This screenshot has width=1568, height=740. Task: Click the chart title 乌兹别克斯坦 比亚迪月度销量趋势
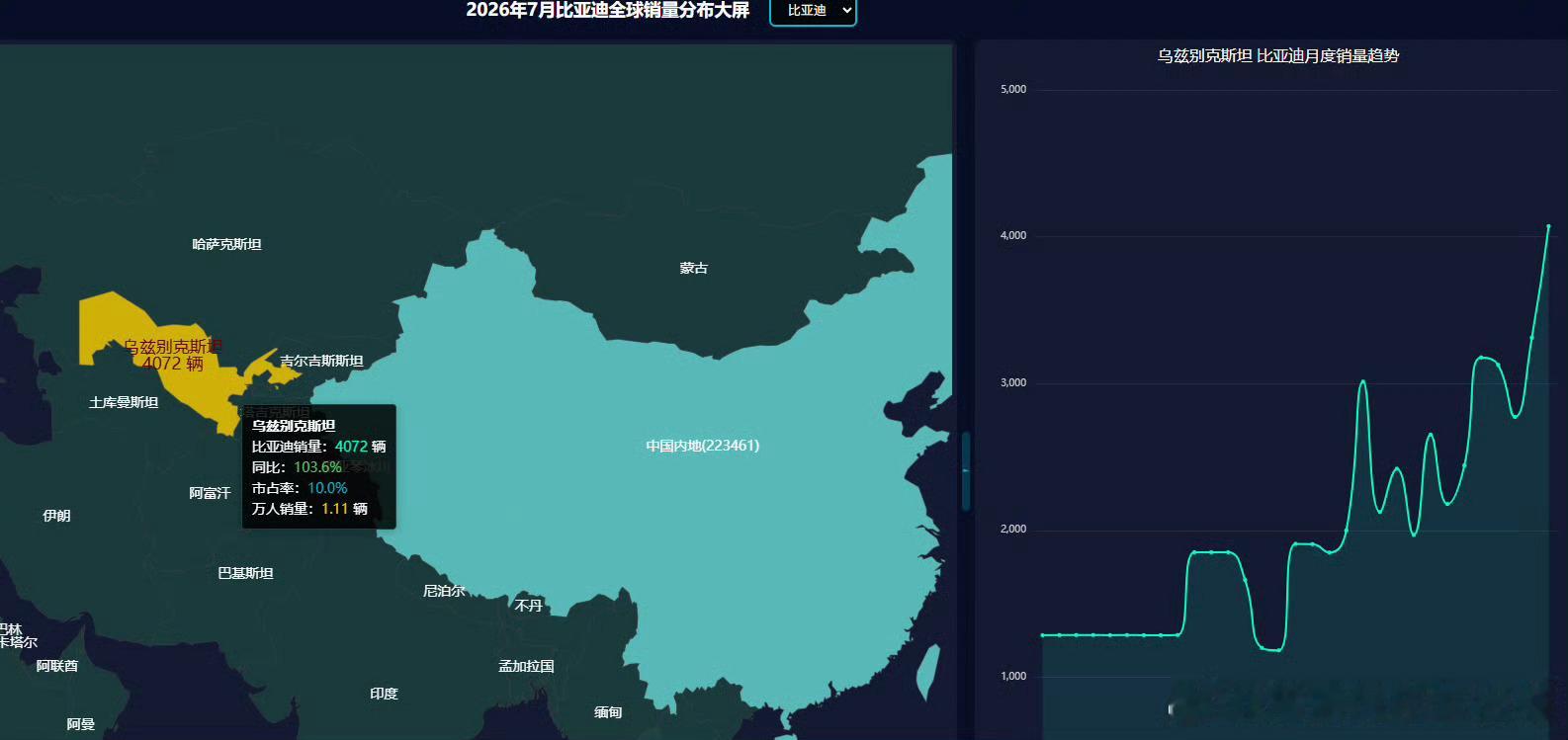click(1278, 56)
